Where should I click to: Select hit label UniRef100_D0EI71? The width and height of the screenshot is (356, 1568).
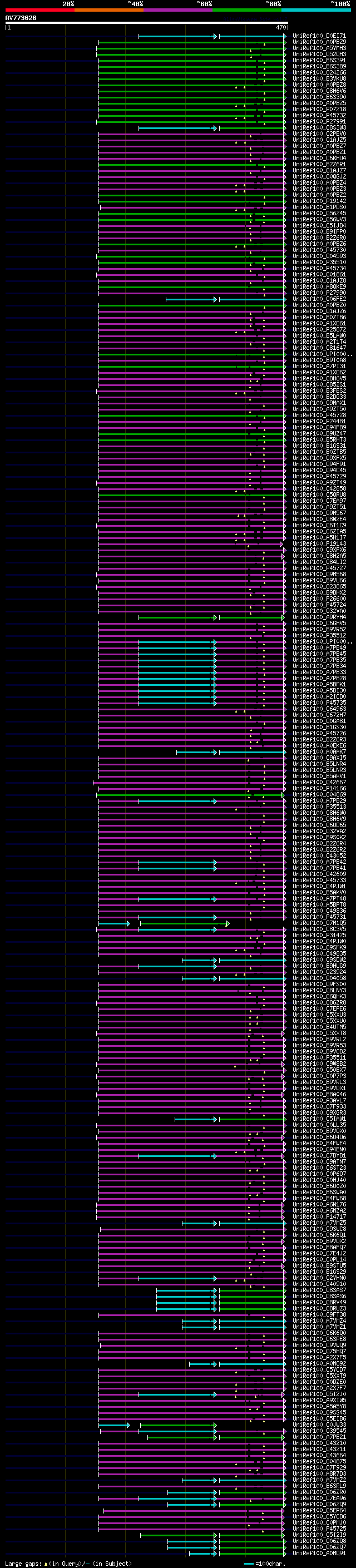pos(319,37)
